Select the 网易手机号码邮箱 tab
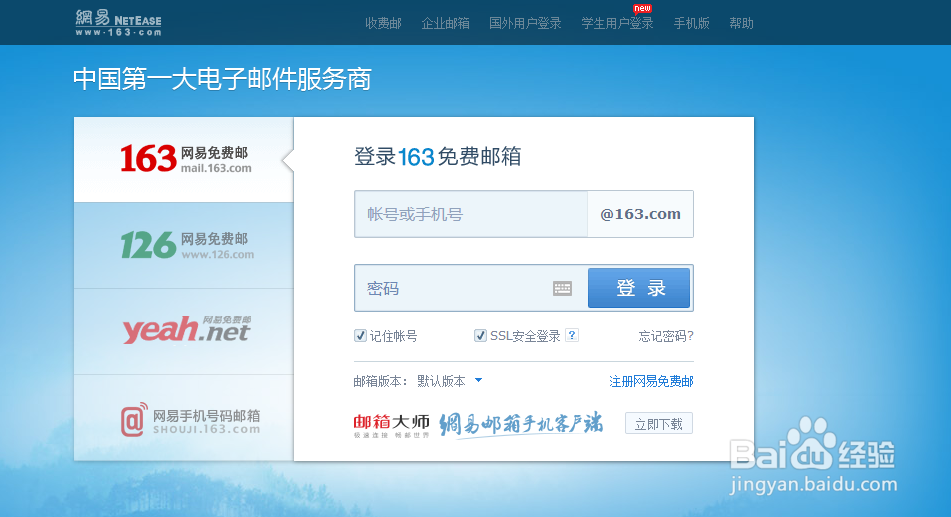Viewport: 951px width, 517px height. 184,418
